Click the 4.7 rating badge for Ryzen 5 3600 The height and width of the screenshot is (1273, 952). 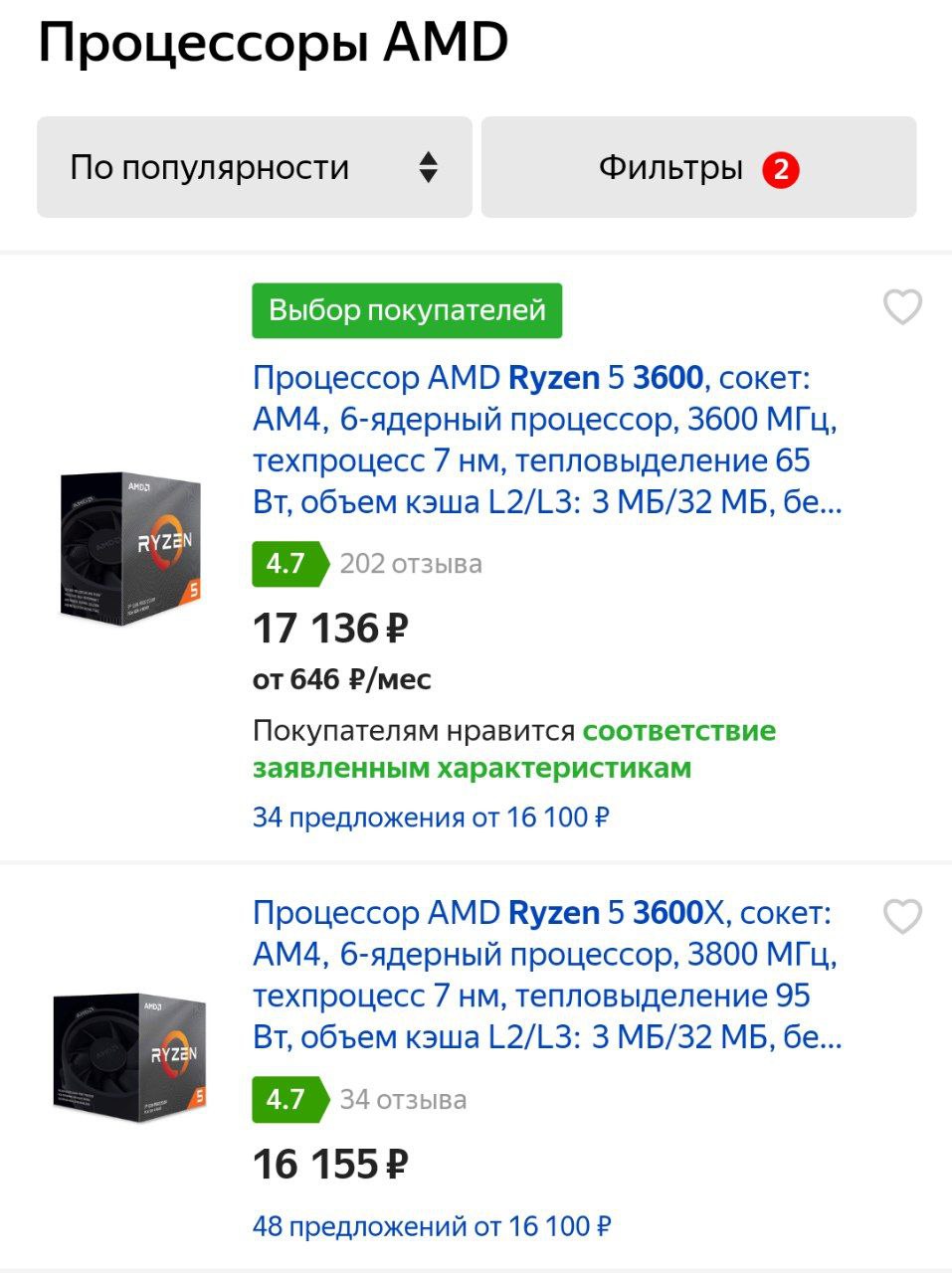pos(287,564)
